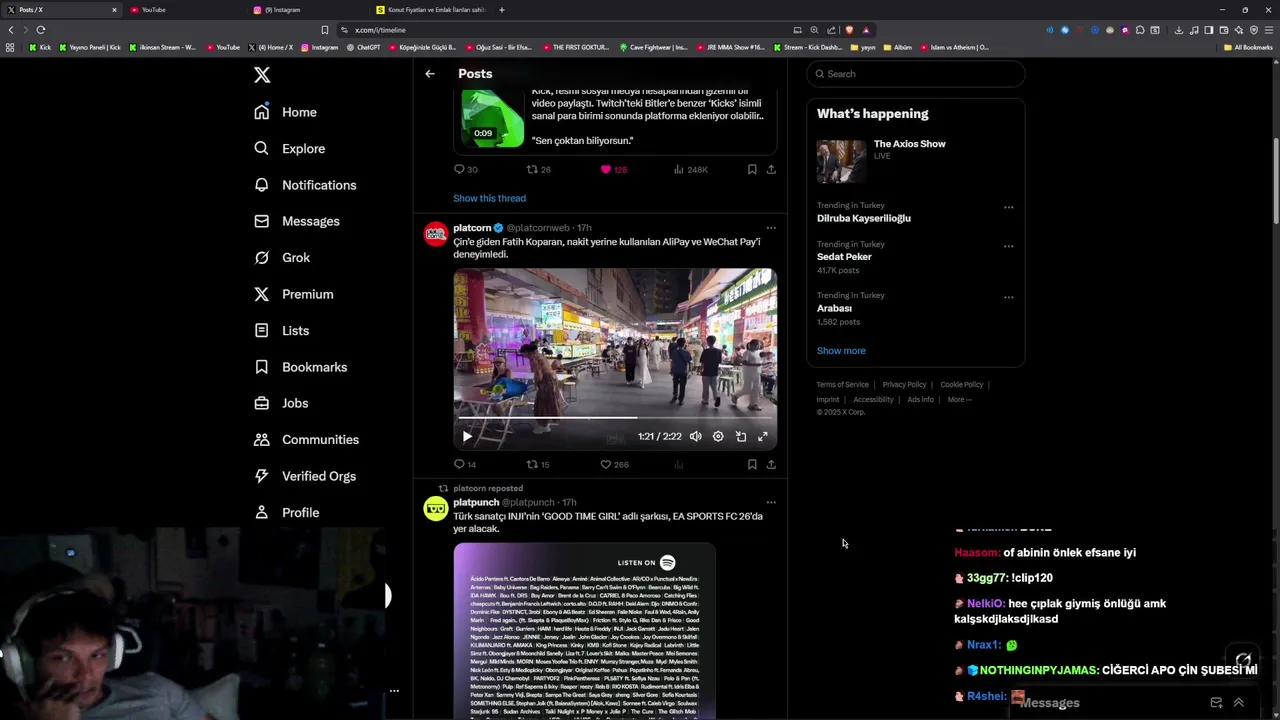Viewport: 1280px width, 720px height.
Task: Open more options for the Dilruba Kayserilioğlu trend
Action: tap(1008, 208)
